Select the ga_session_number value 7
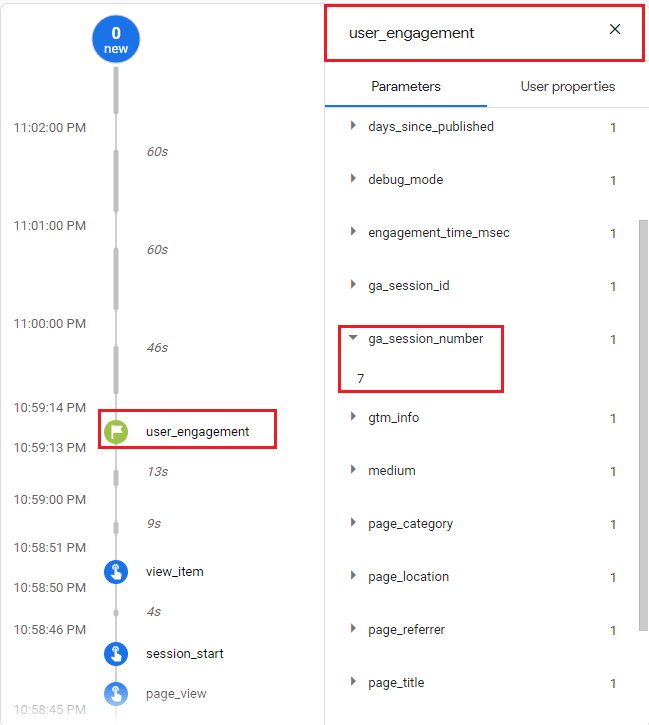Viewport: 649px width, 725px height. point(361,379)
